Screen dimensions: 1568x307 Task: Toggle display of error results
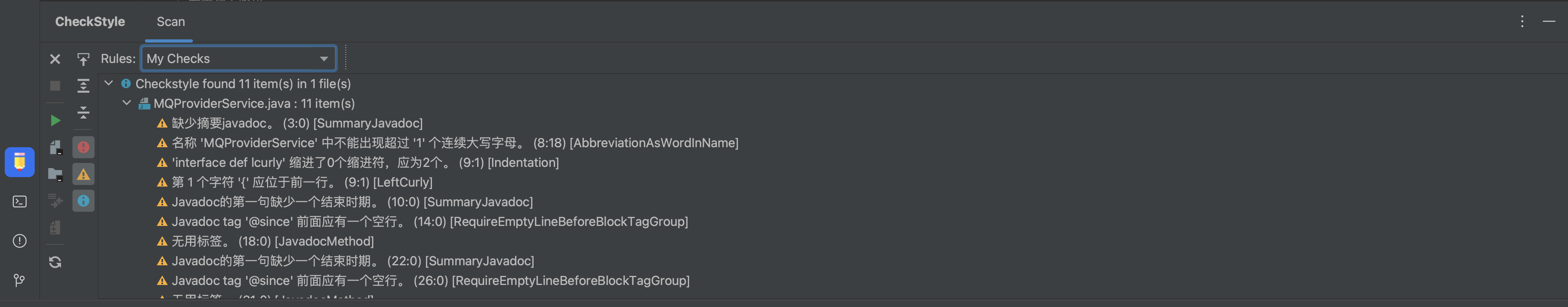pos(83,147)
